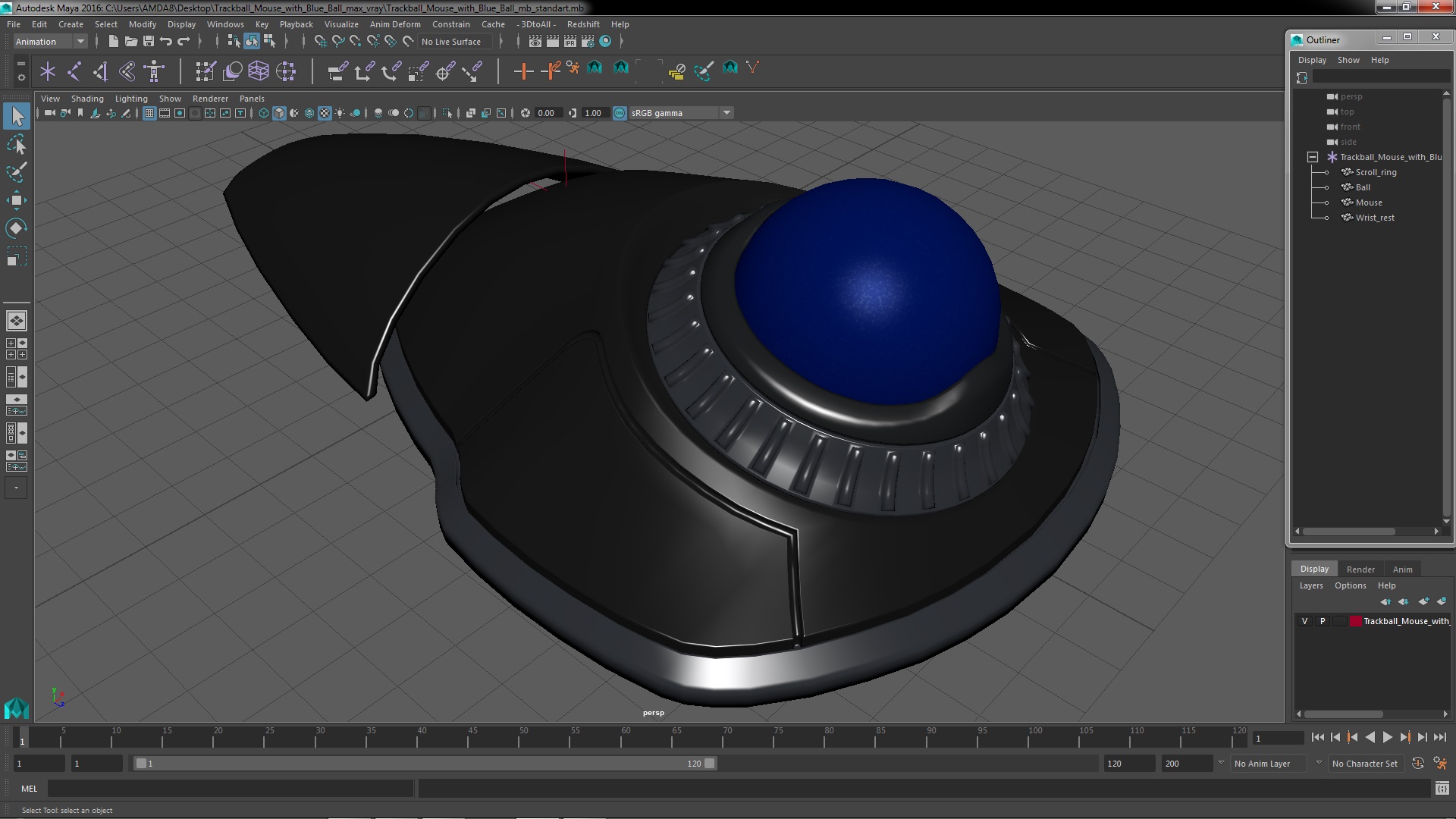Click the Create Cluster shelf icon

[286, 71]
